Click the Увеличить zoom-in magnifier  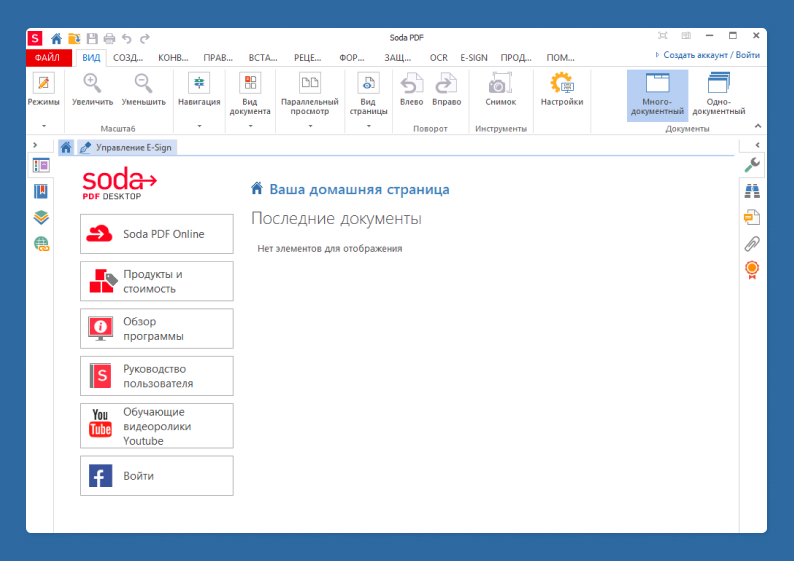tap(92, 89)
